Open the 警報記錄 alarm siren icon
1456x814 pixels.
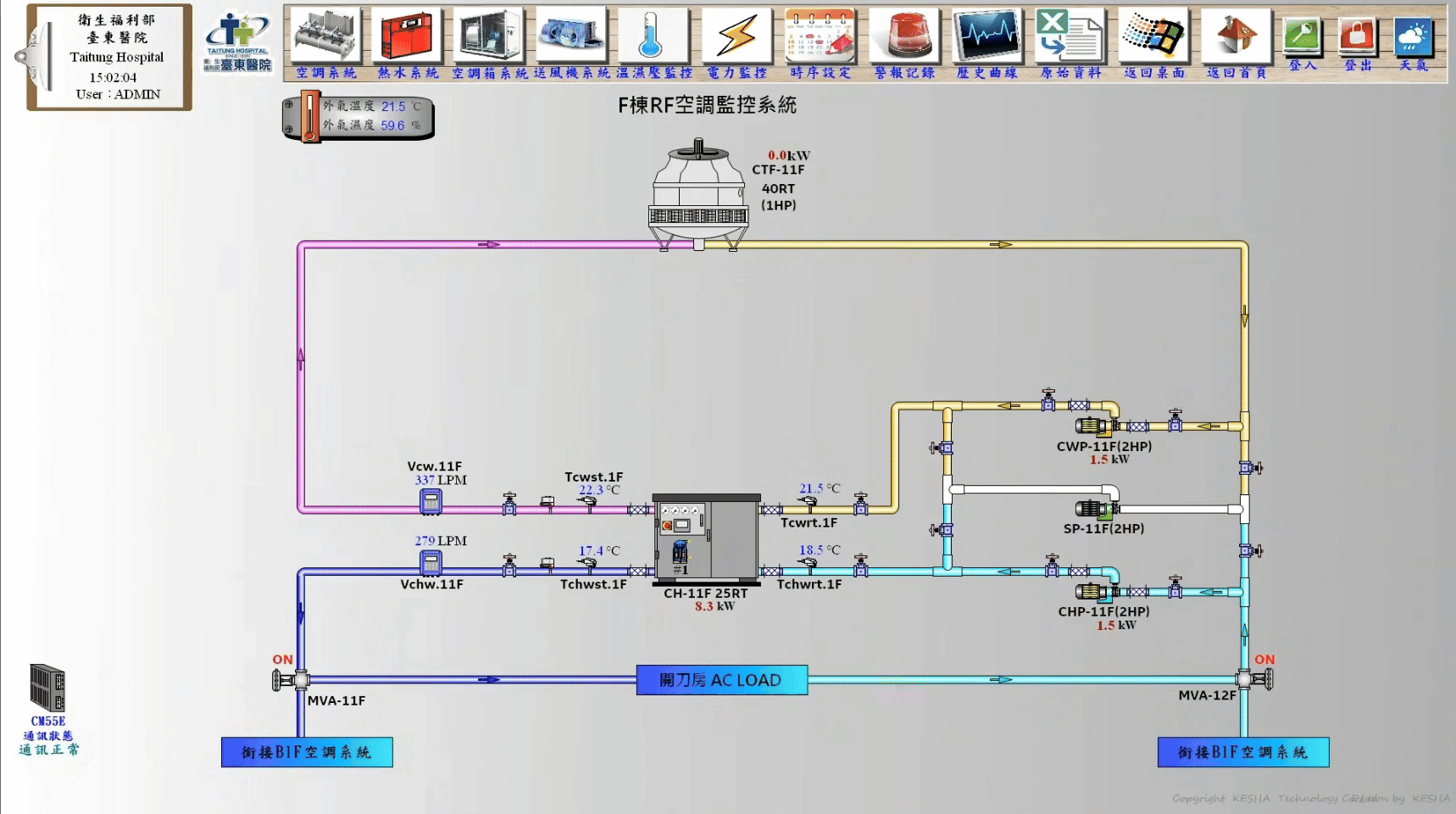(x=904, y=36)
